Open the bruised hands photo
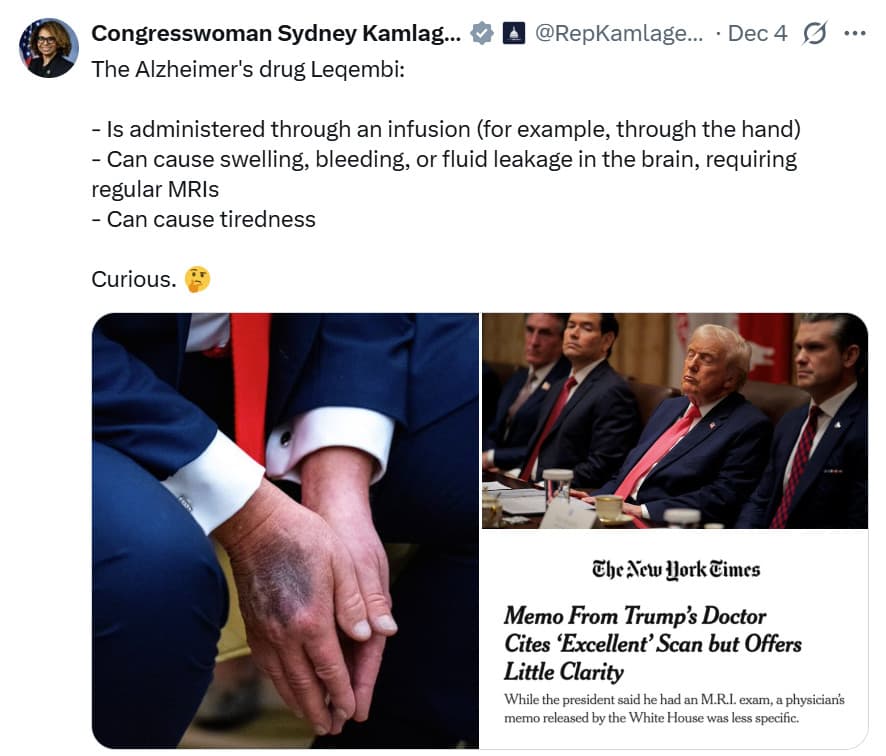The height and width of the screenshot is (756, 886). click(x=285, y=531)
